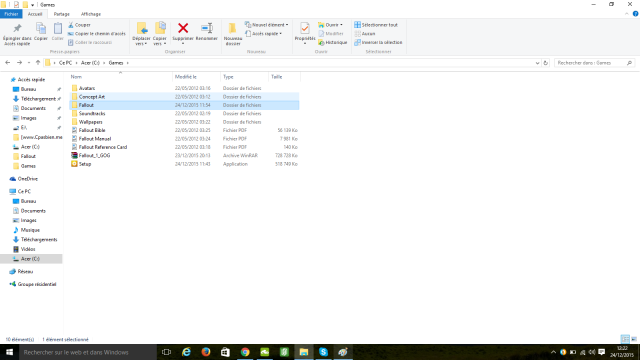Image resolution: width=640 pixels, height=360 pixels.
Task: Open the Copier vers dropdown
Action: [x=160, y=34]
